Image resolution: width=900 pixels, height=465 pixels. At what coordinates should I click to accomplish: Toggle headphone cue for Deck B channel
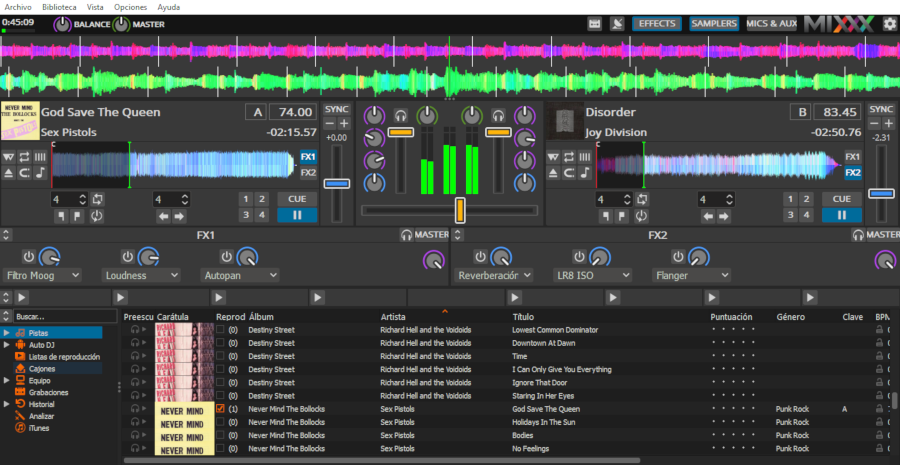coord(498,115)
